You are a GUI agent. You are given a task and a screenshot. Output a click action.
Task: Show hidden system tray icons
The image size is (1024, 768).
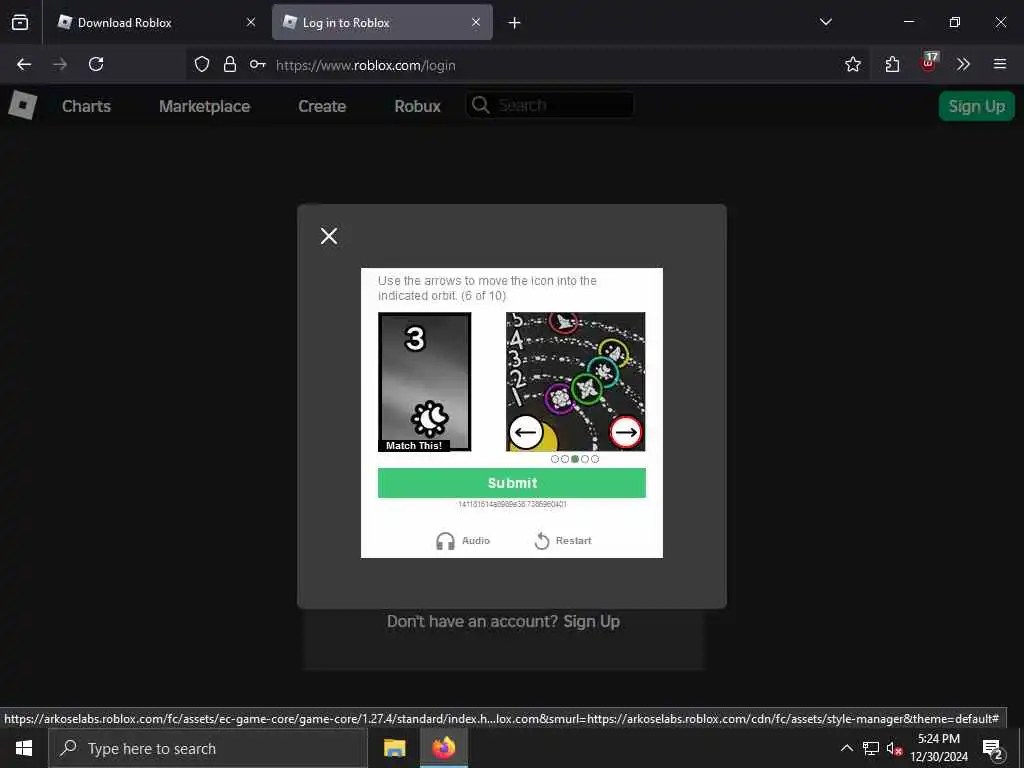pyautogui.click(x=846, y=748)
